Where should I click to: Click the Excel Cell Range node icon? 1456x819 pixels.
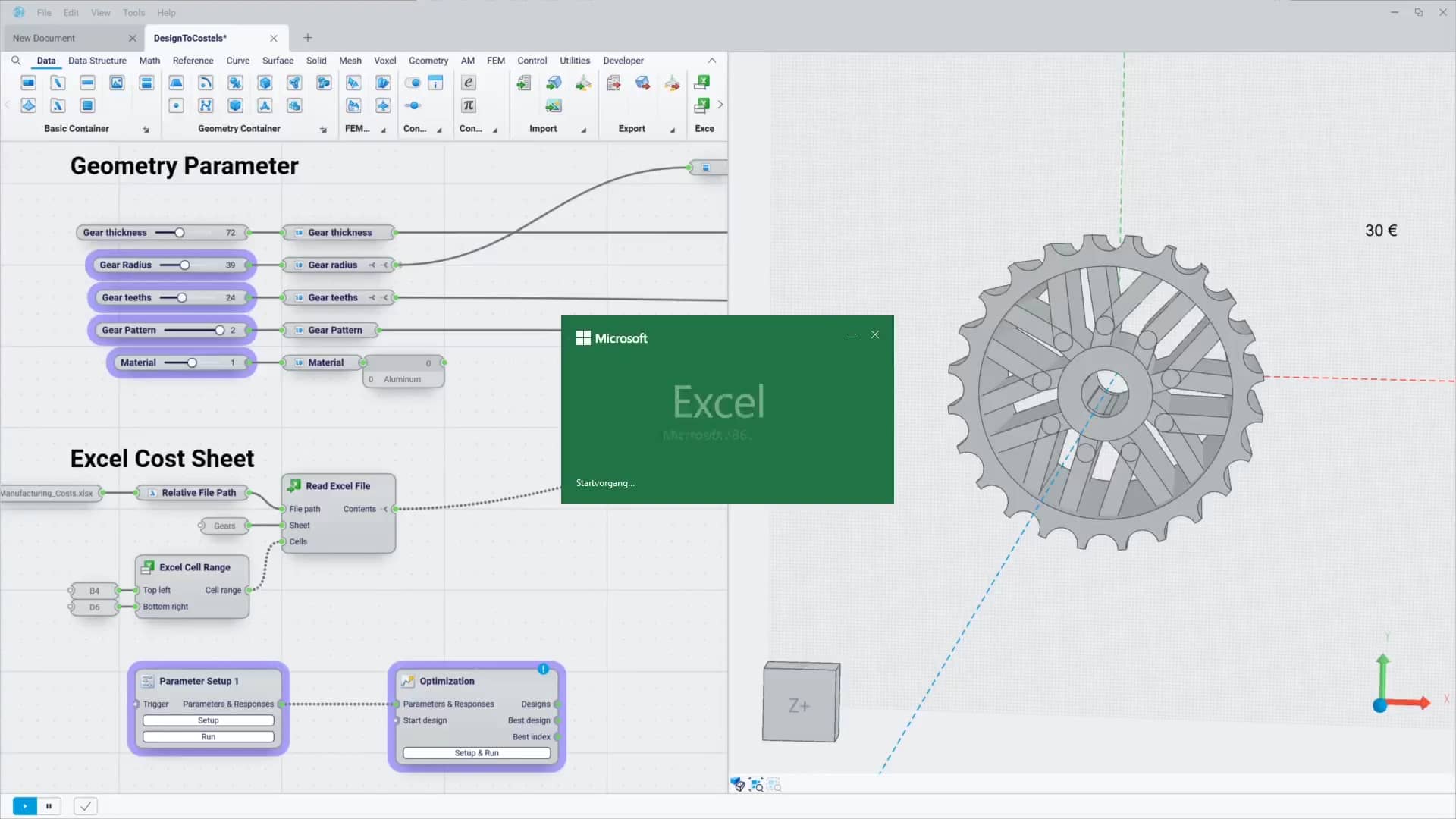[148, 566]
